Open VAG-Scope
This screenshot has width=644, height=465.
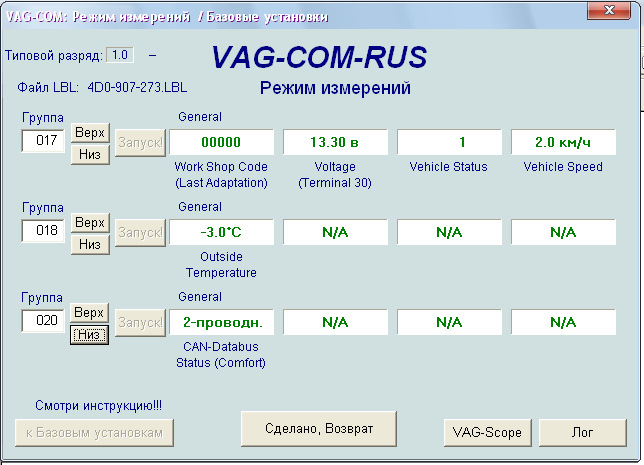click(x=488, y=433)
